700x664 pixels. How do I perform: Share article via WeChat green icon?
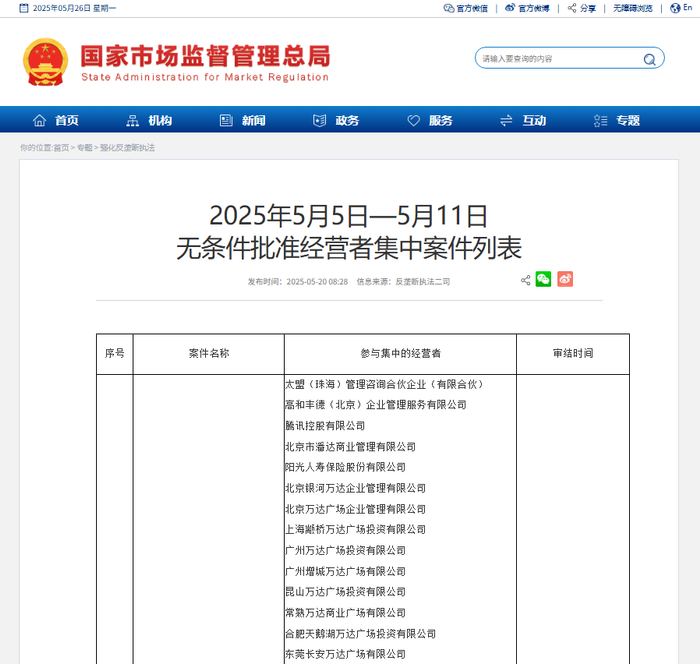coord(543,280)
